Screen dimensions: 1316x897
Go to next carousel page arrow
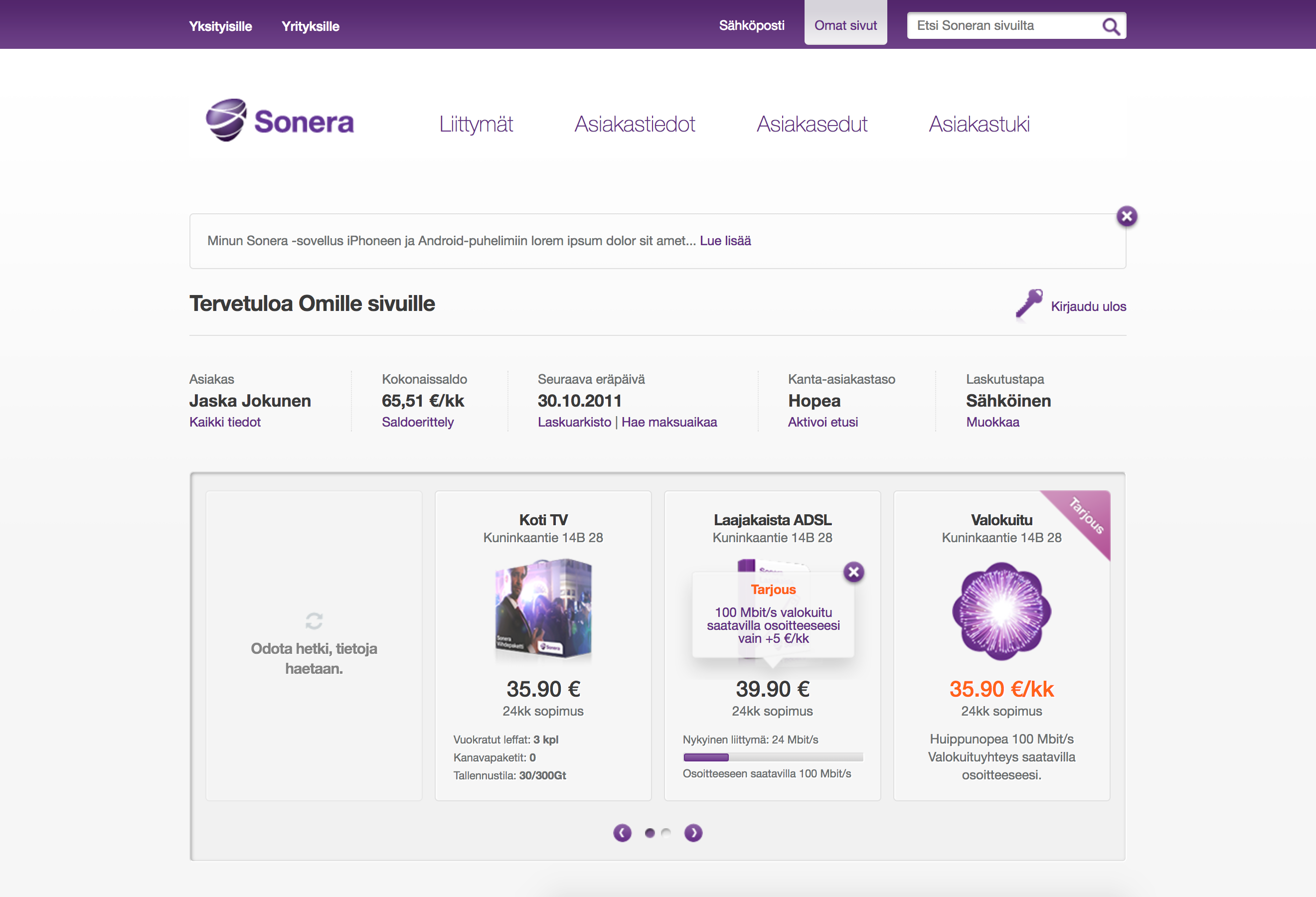coord(693,833)
